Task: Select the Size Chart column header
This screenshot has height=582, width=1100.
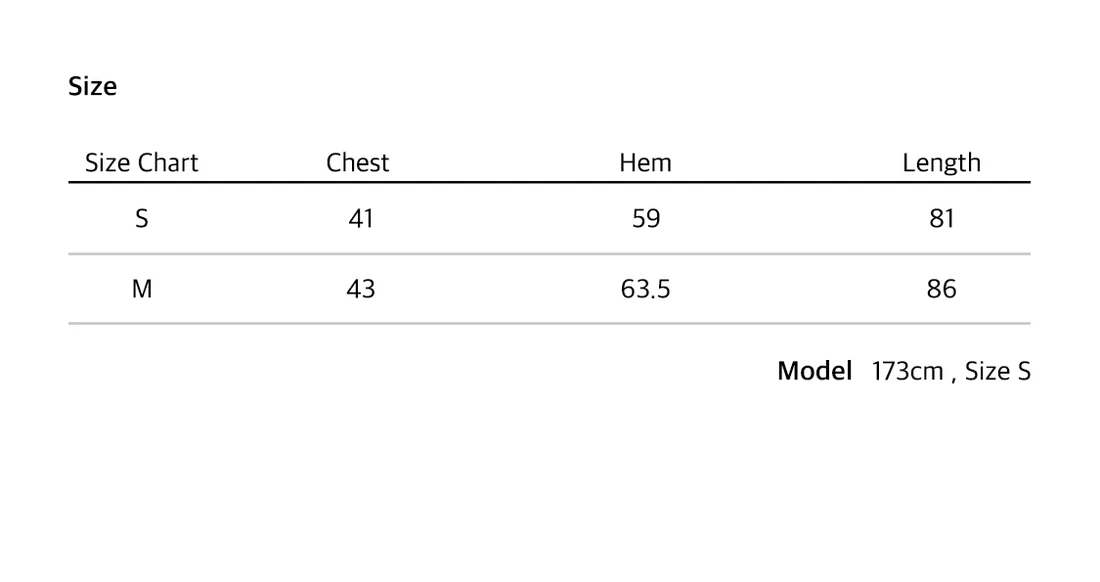Action: point(141,163)
